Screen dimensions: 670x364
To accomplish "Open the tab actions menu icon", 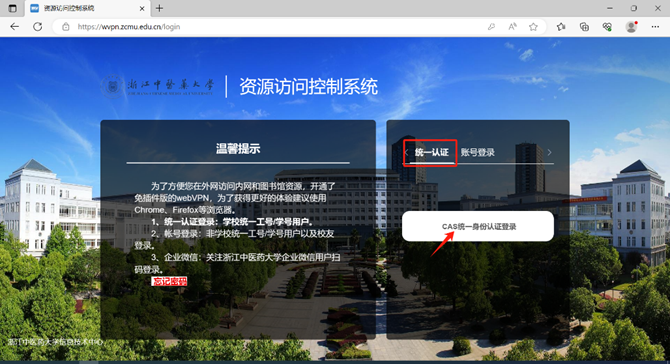I will (x=12, y=8).
